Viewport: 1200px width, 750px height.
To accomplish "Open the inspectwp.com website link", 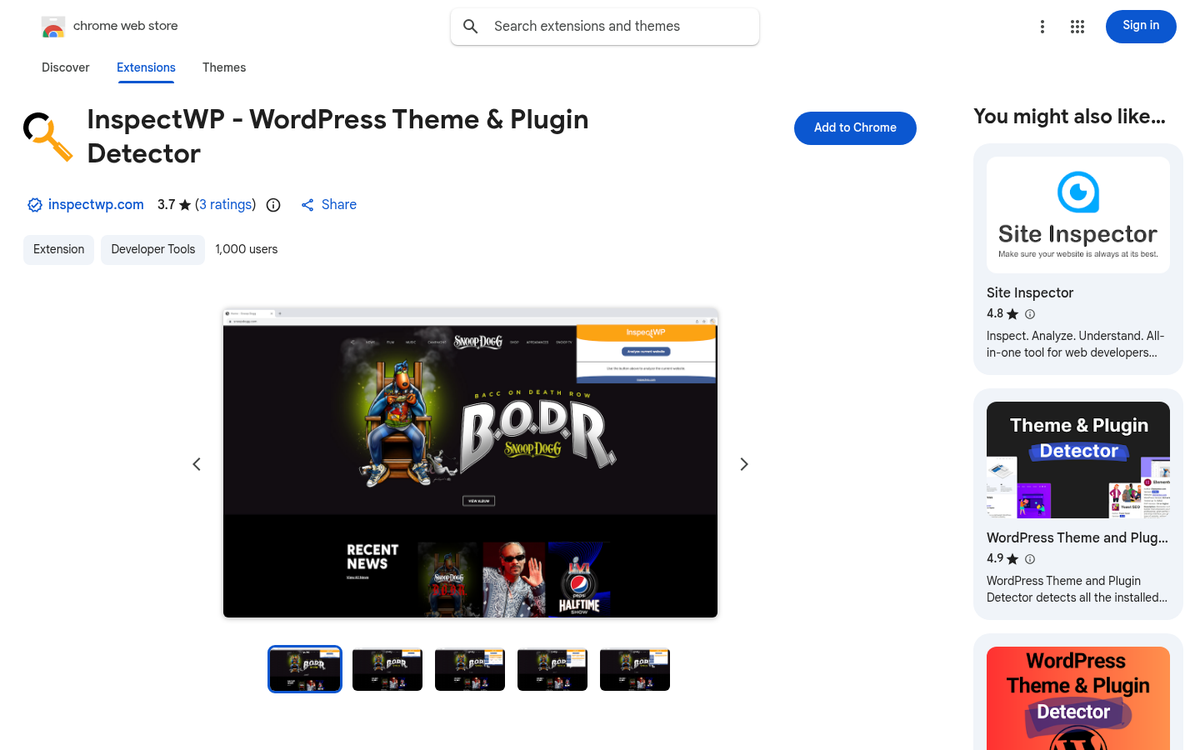I will (x=95, y=204).
